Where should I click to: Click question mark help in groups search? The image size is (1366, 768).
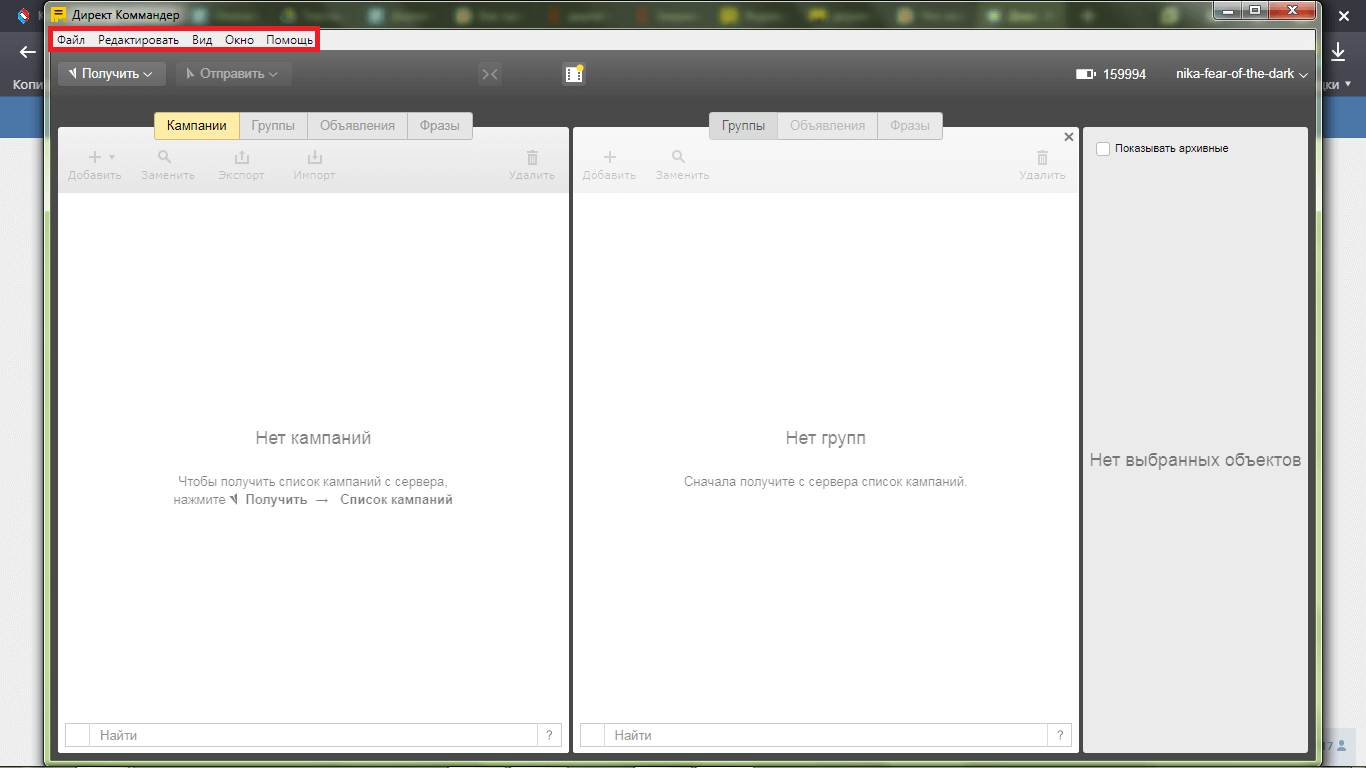click(x=1062, y=735)
